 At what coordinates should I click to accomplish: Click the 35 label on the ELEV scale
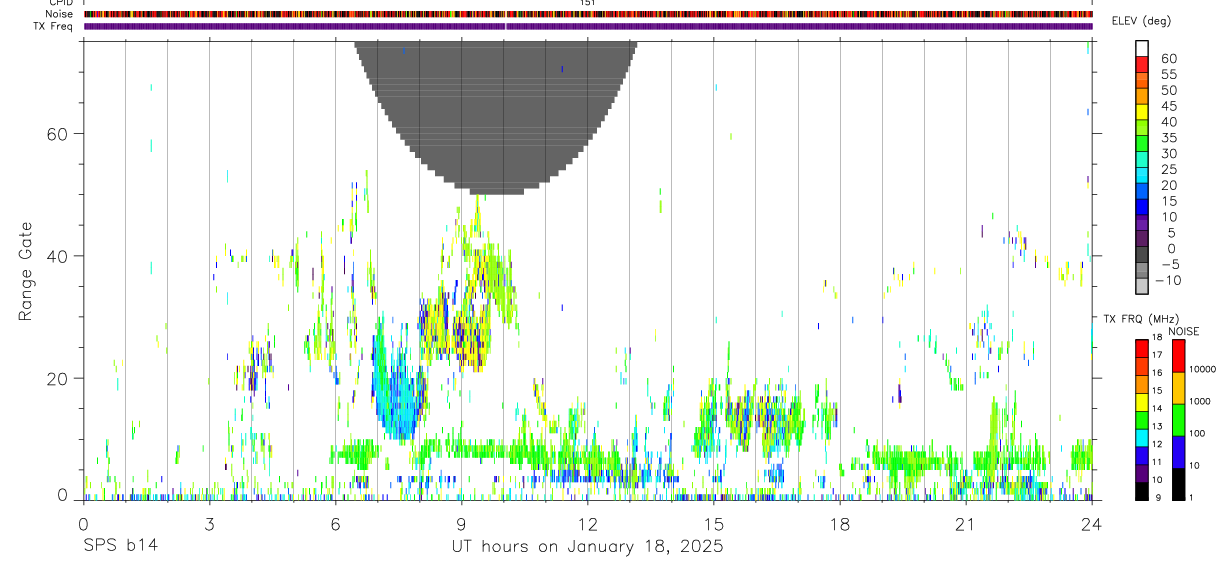1168,138
